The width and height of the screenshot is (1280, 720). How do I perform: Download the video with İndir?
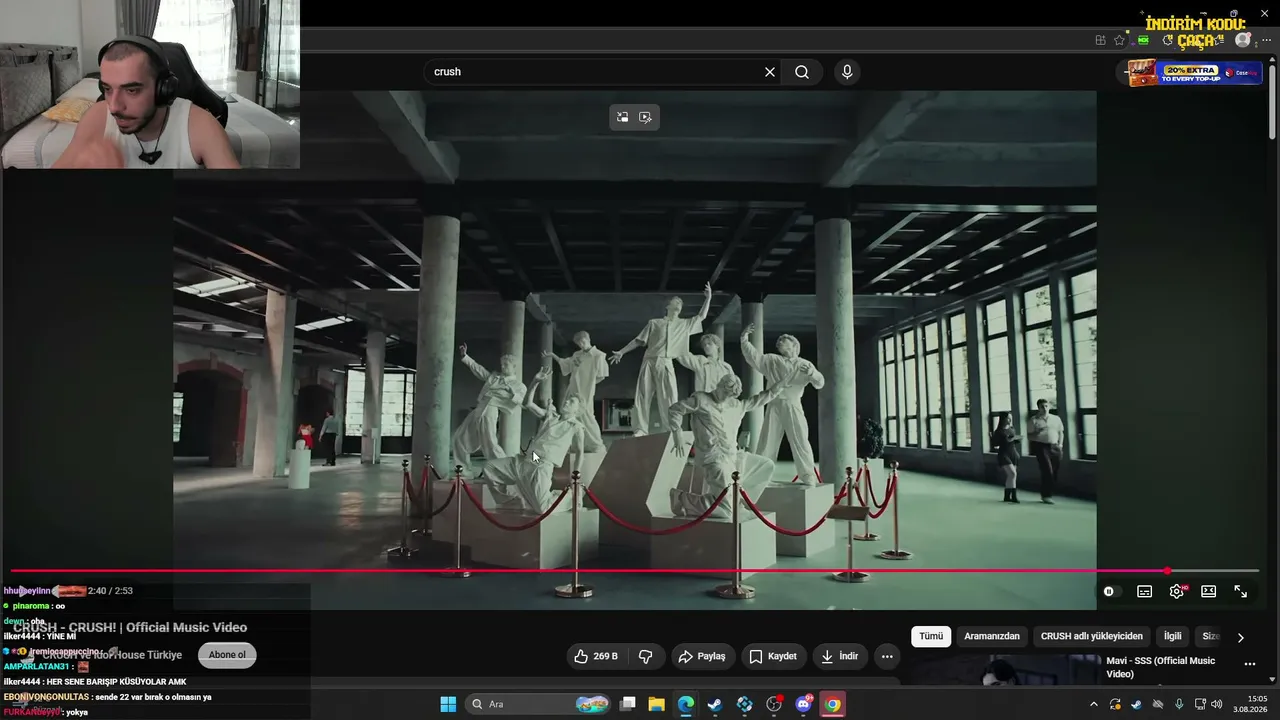tap(840, 656)
